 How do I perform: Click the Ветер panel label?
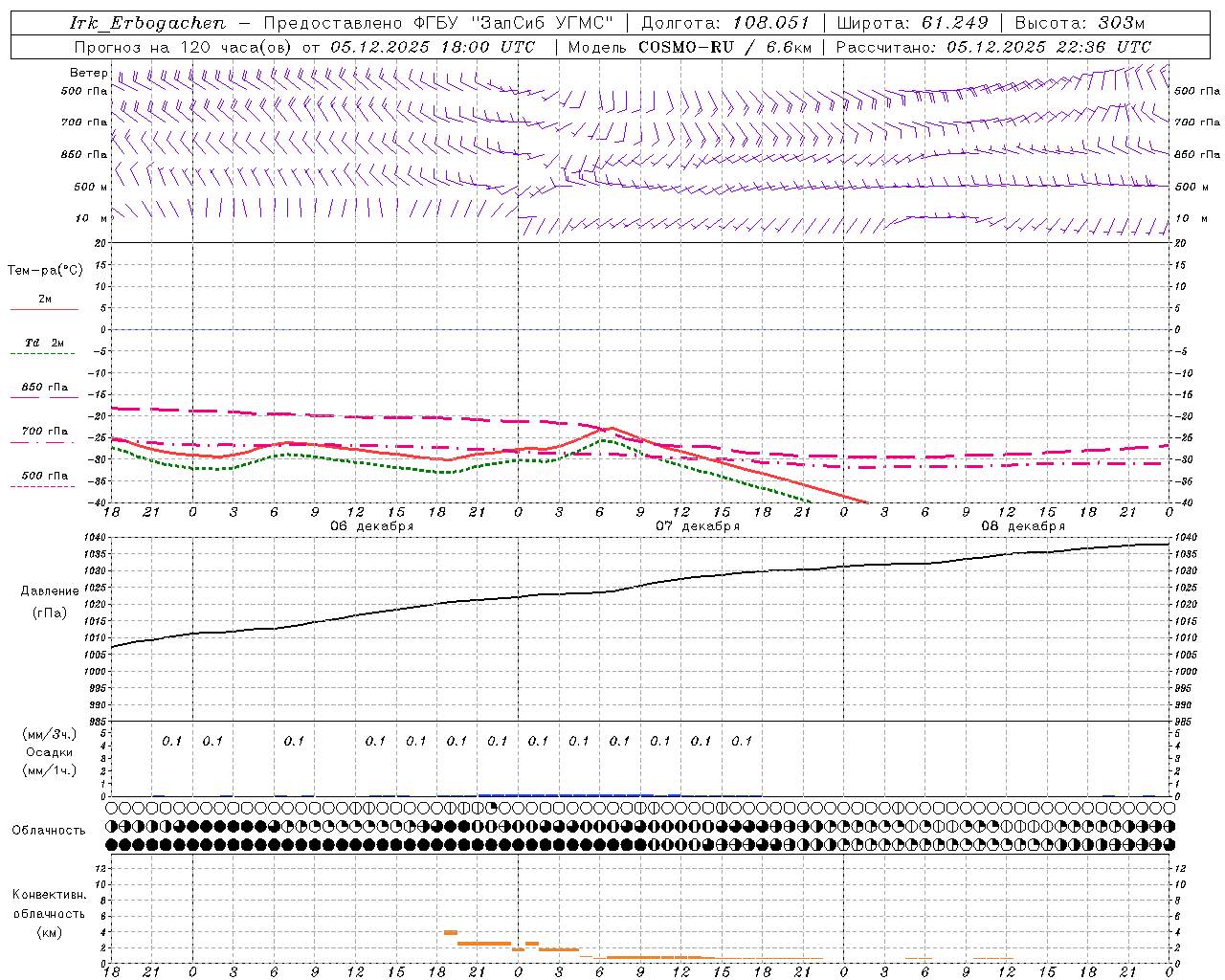88,73
